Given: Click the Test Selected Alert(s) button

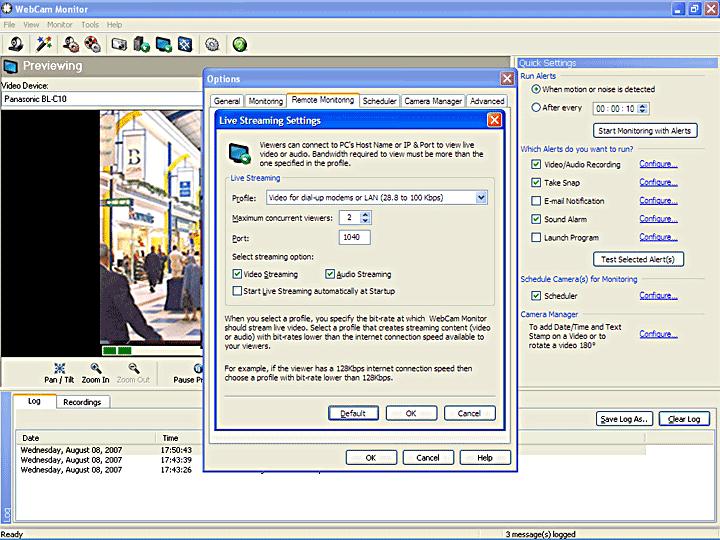Looking at the screenshot, I should tap(638, 259).
